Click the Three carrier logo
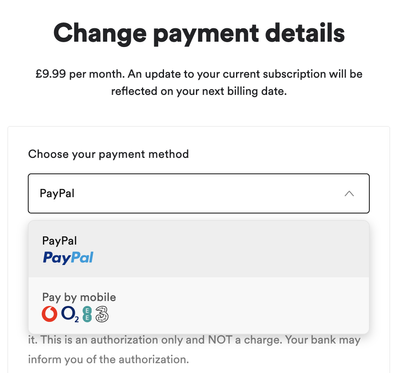Screen dimensions: 400x373 click(x=102, y=314)
